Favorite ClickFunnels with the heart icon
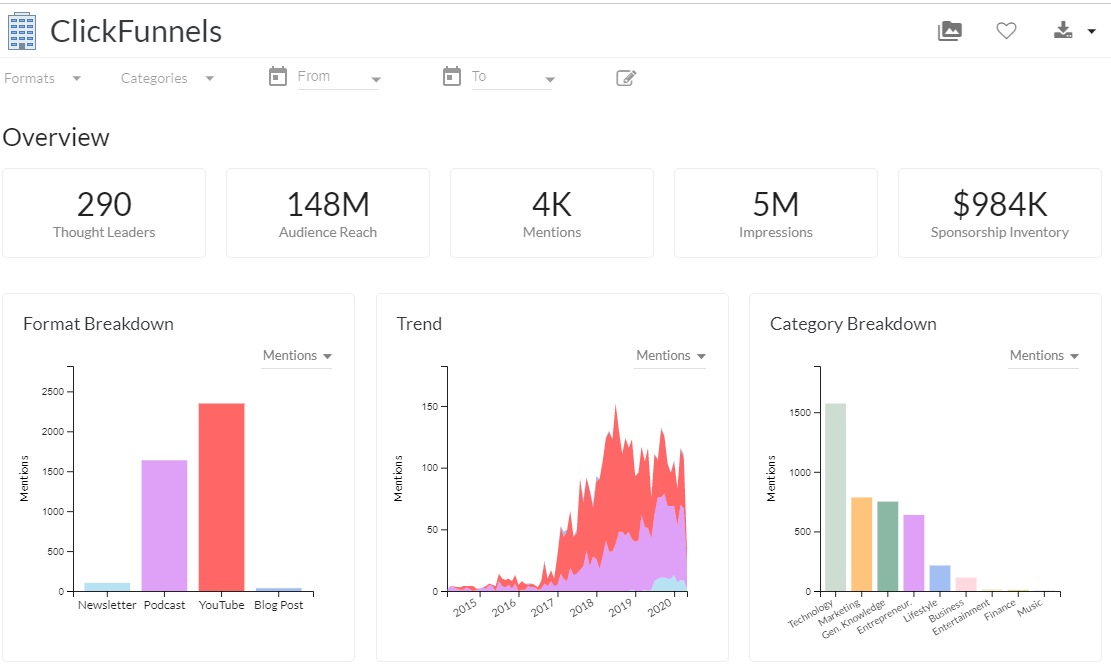Viewport: 1111px width, 665px height. 1006,30
